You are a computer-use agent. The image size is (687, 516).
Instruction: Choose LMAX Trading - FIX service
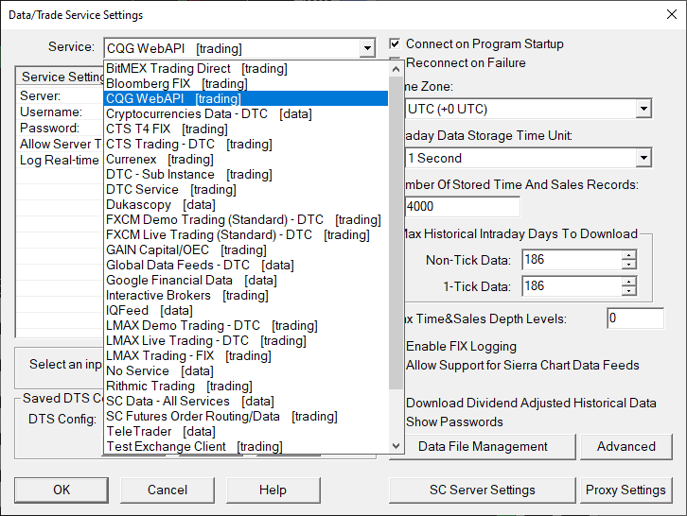246,356
